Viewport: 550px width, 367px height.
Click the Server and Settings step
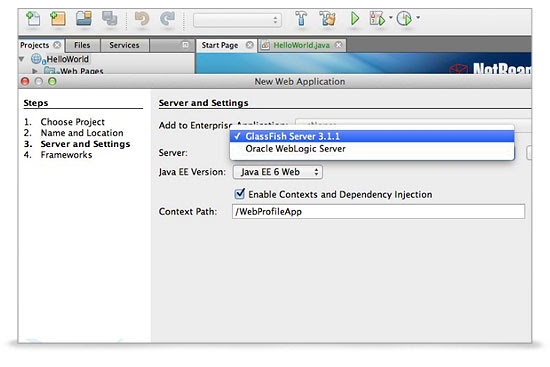click(x=85, y=144)
